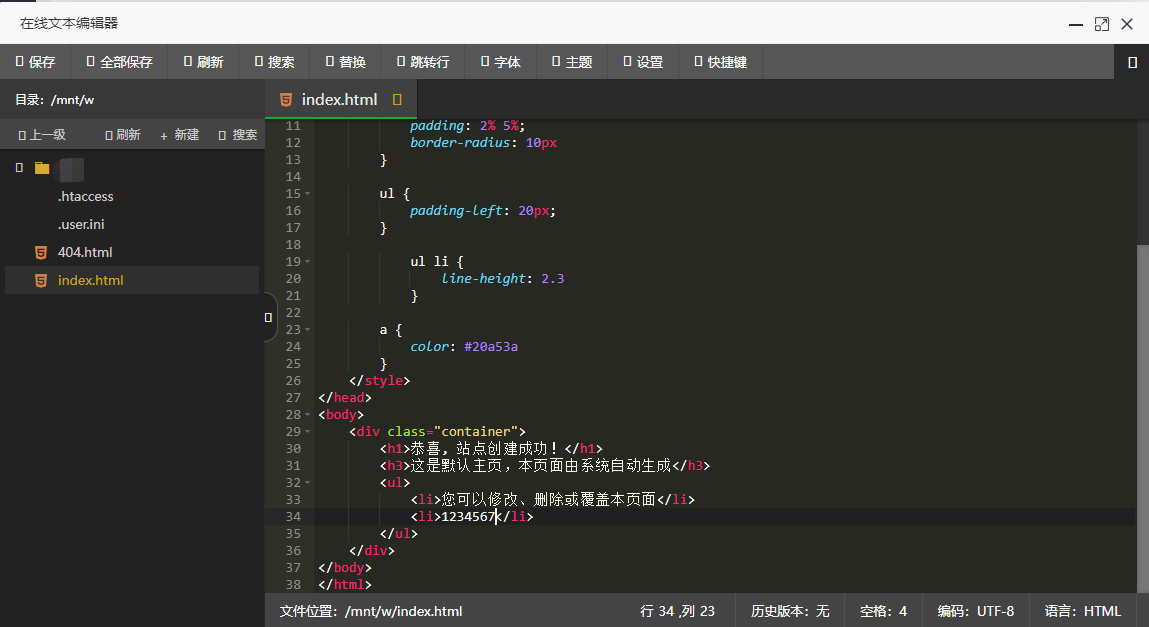Click the 文件位置 path in the status bar
The height and width of the screenshot is (627, 1149).
click(x=371, y=612)
